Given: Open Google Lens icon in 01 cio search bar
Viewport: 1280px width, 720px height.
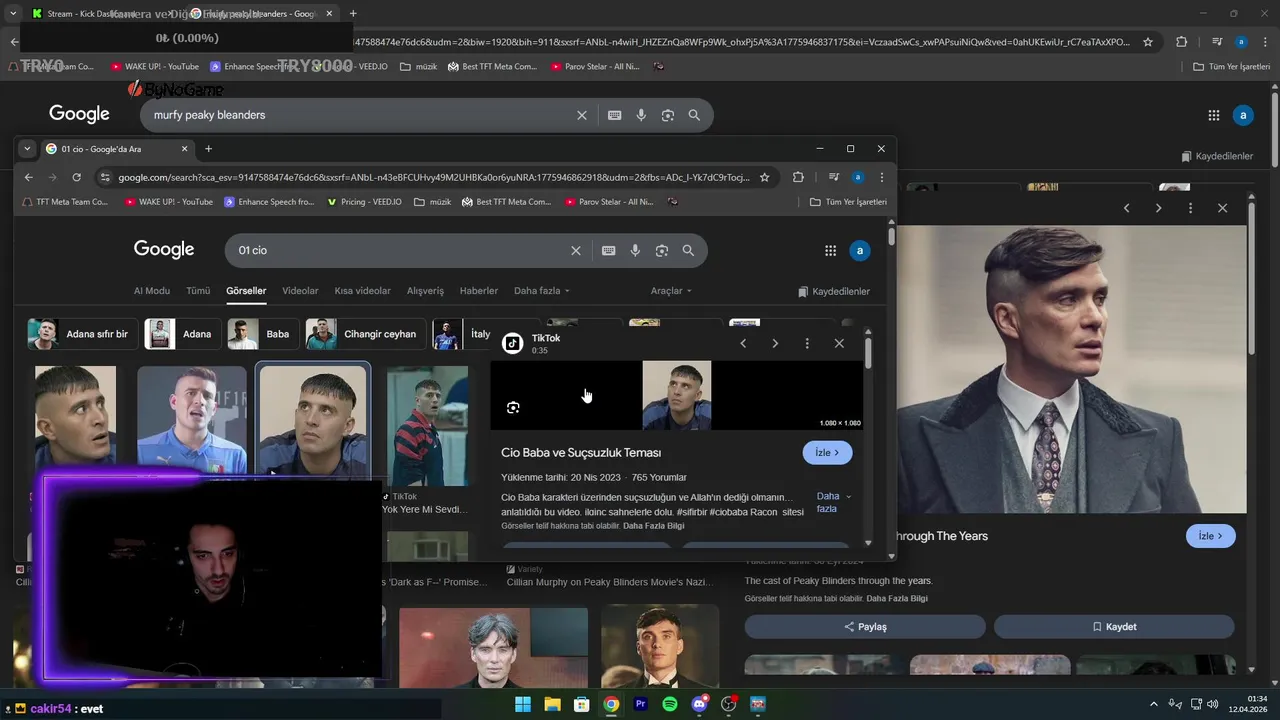Looking at the screenshot, I should coord(661,250).
